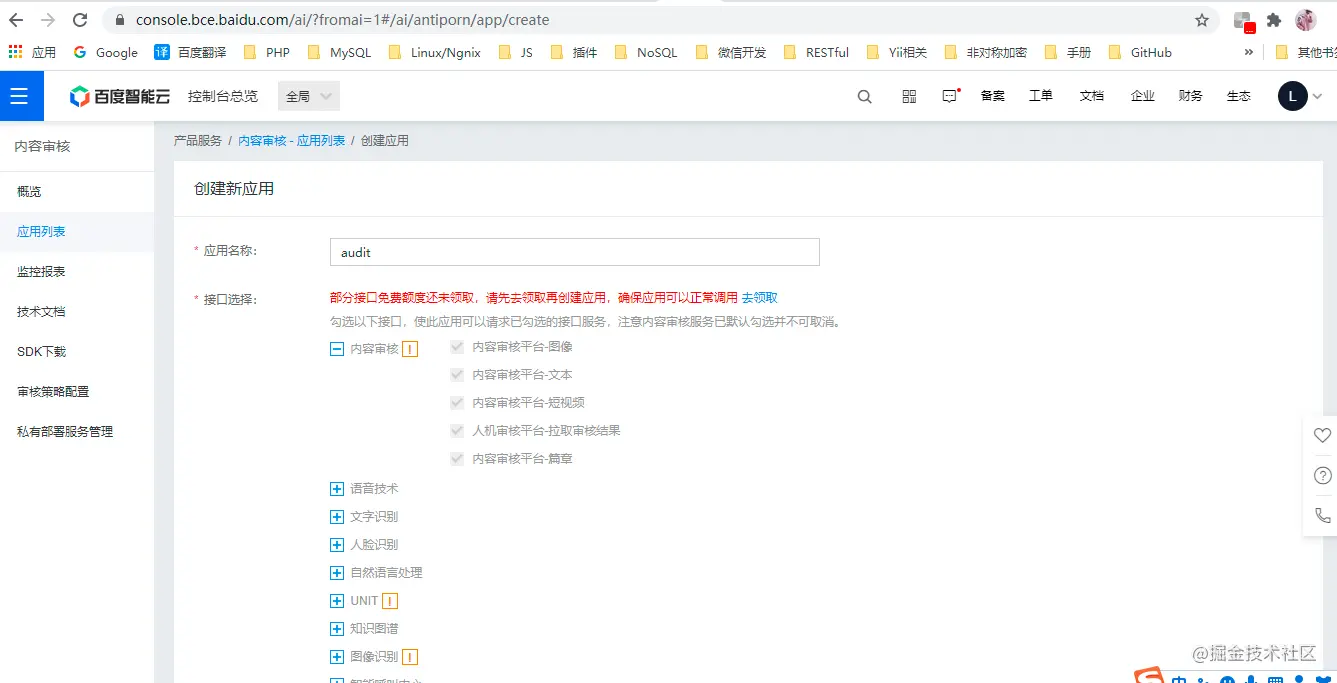Click warning icon next to 内容审核
This screenshot has width=1337, height=683.
(410, 349)
